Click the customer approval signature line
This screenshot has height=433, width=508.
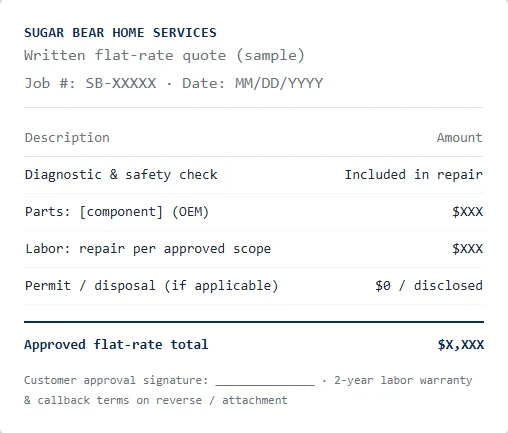pyautogui.click(x=265, y=383)
